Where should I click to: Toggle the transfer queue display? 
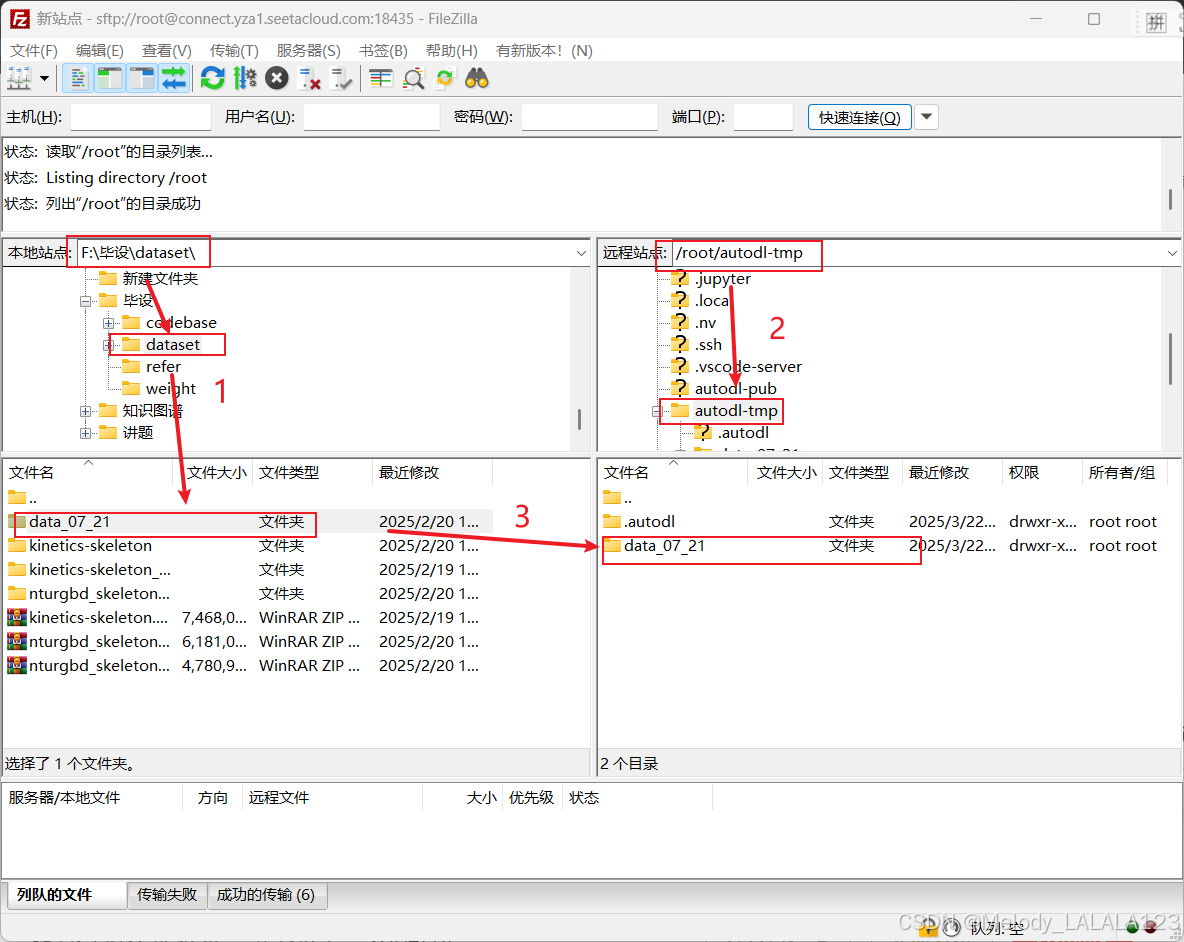(174, 78)
